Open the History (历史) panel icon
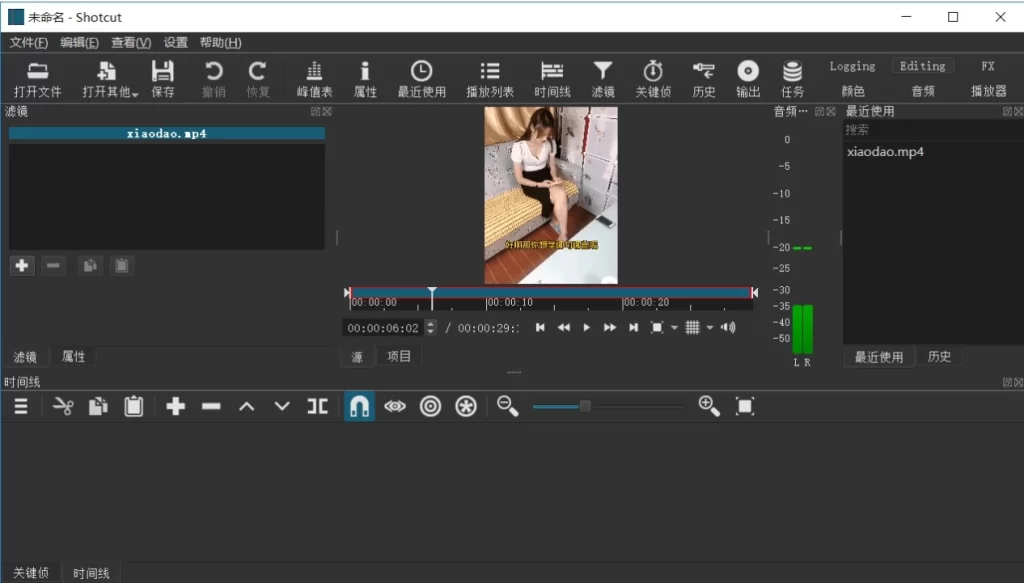The width and height of the screenshot is (1024, 583). click(x=703, y=78)
